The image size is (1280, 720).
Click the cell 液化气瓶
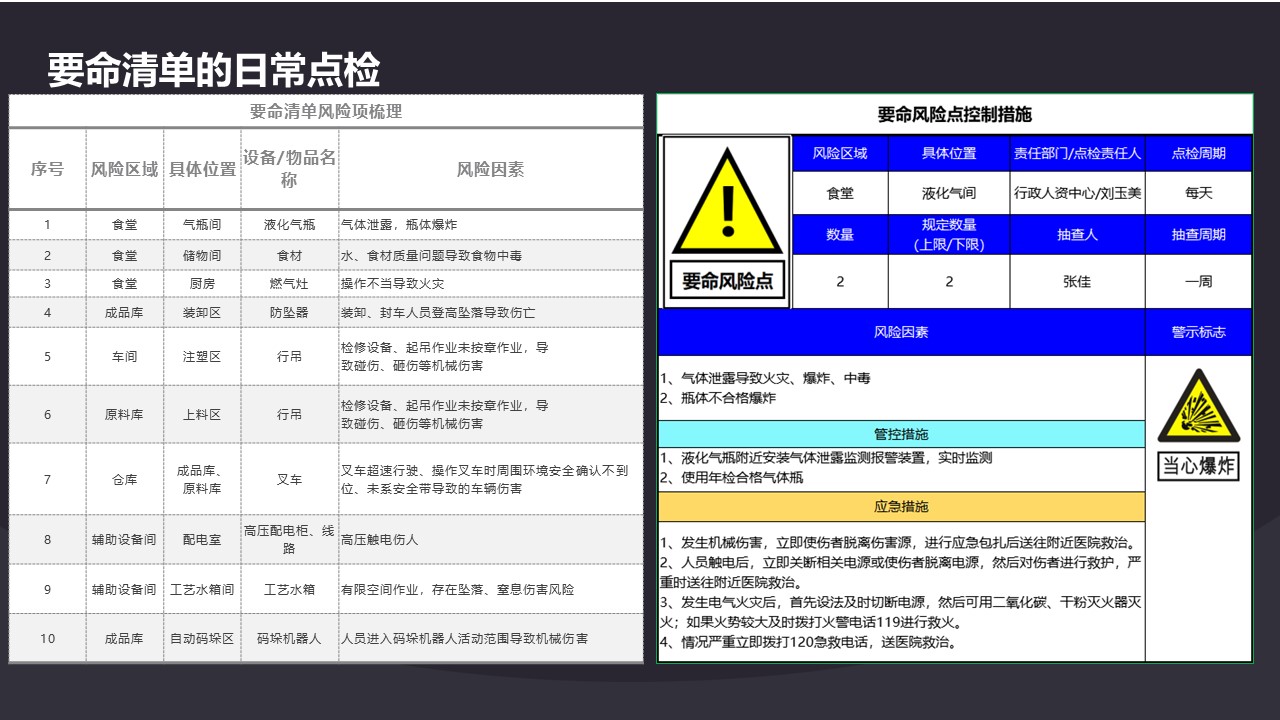point(289,225)
